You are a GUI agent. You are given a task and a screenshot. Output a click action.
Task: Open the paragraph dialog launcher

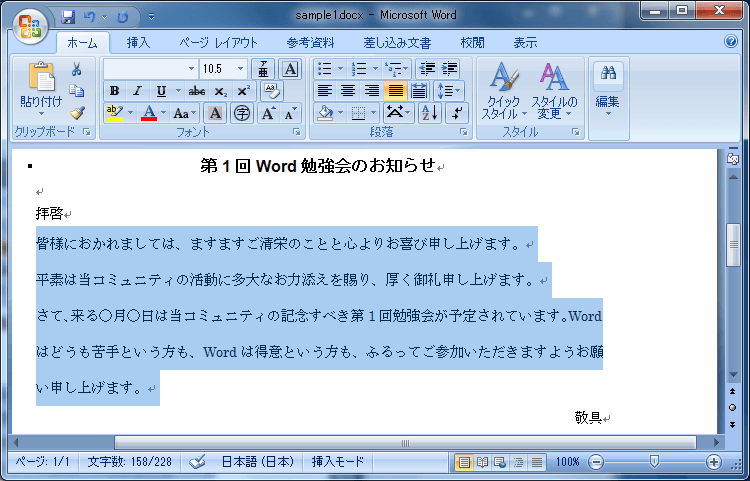coord(463,132)
